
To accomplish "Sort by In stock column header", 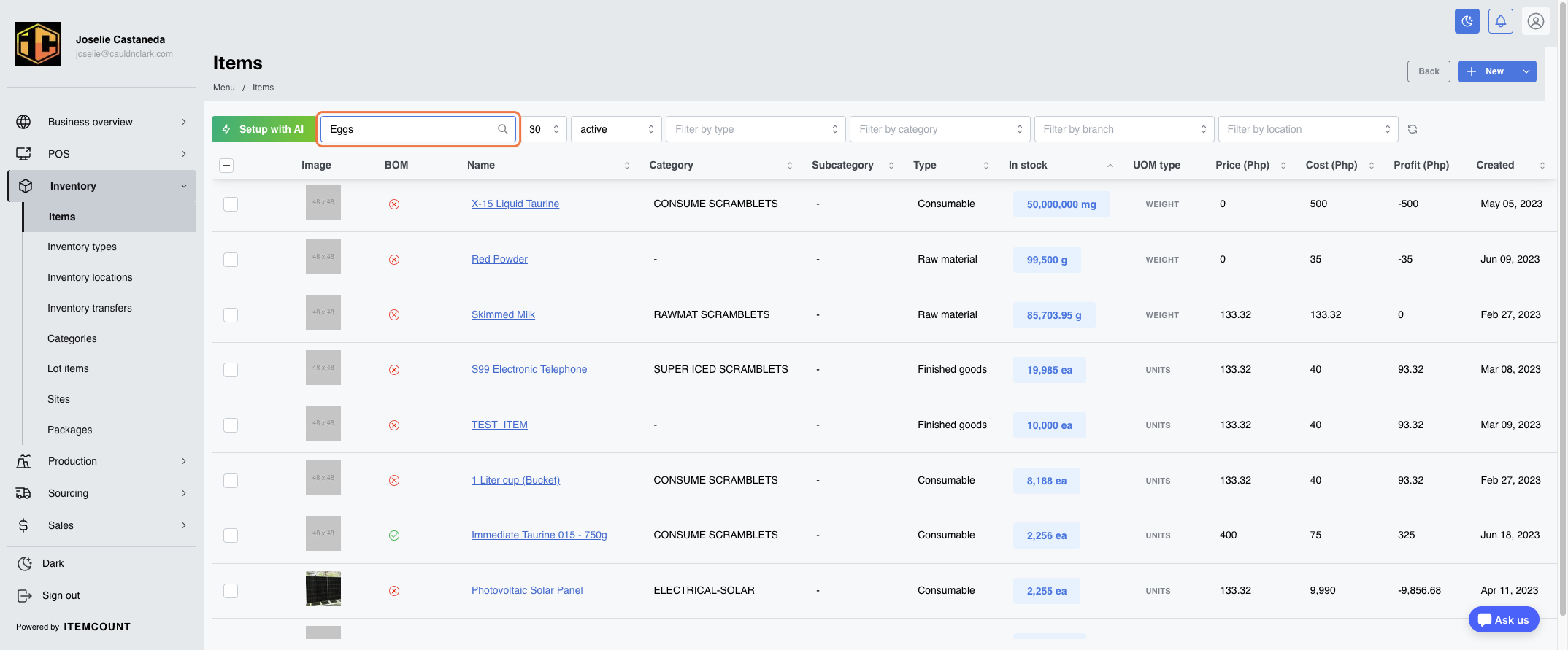I will point(1061,166).
